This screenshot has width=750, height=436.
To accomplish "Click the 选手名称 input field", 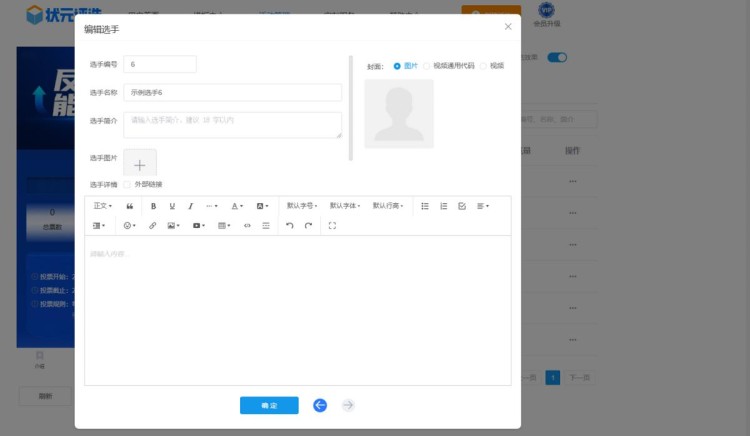I will click(232, 93).
